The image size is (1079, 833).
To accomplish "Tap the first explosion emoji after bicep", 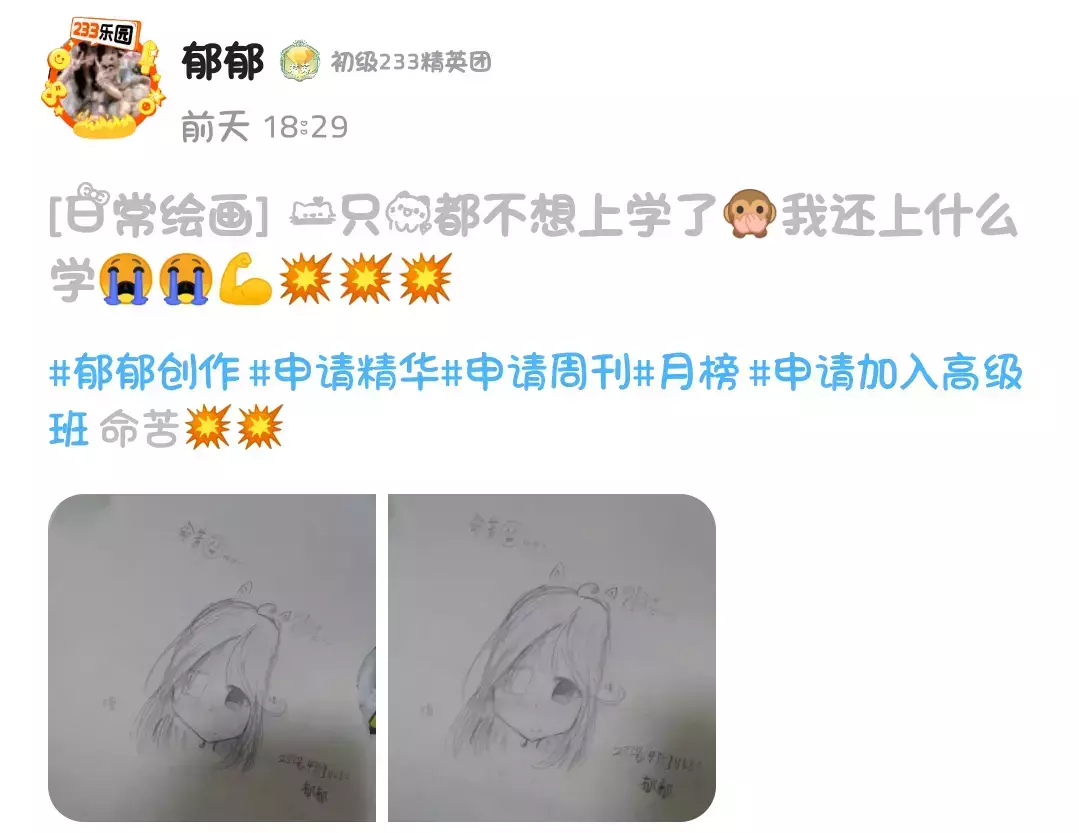I will pyautogui.click(x=305, y=279).
